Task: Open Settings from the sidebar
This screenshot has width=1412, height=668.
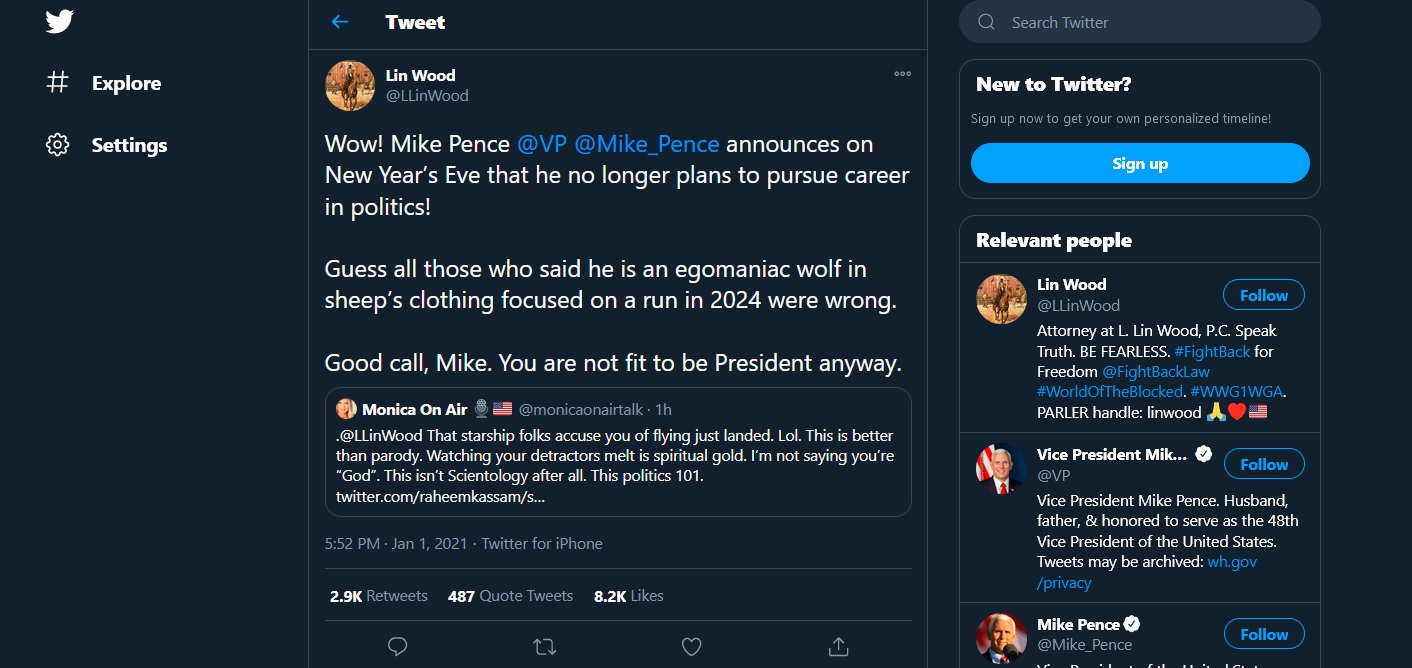Action: pyautogui.click(x=129, y=145)
